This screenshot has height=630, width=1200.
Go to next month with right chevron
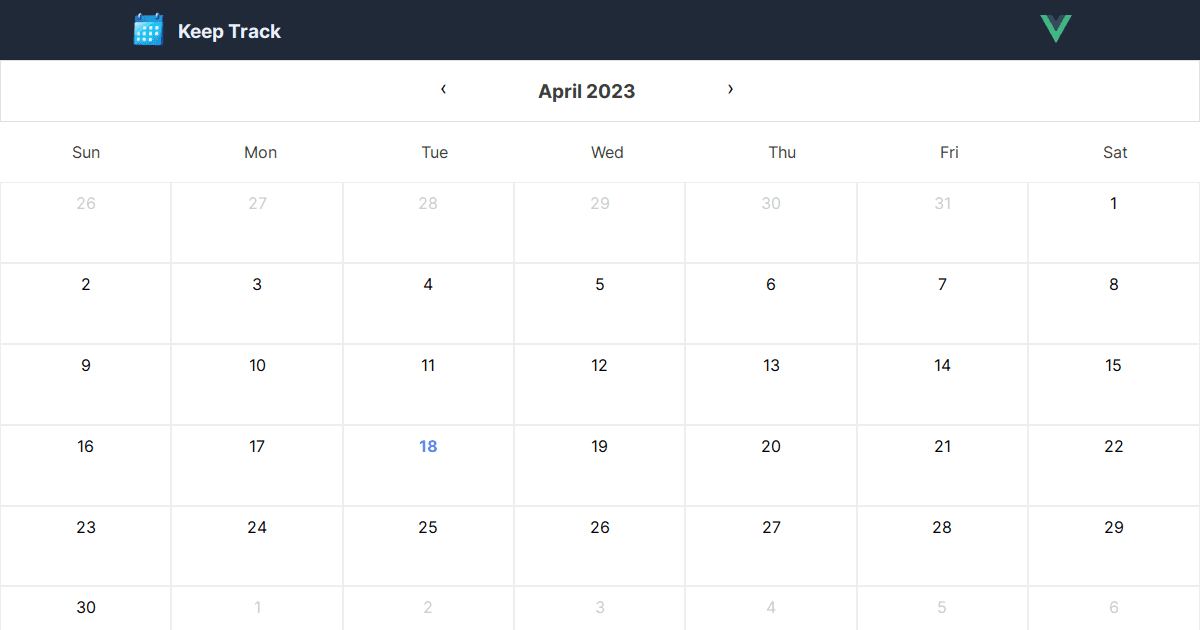click(730, 89)
